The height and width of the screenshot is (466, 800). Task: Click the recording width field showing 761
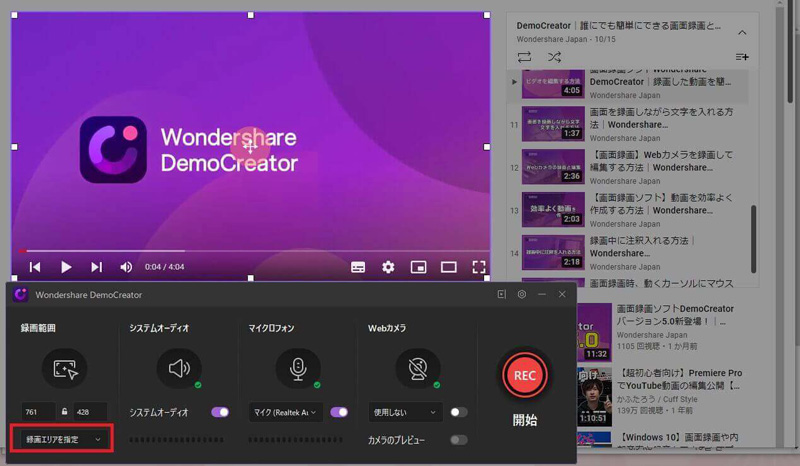coord(38,411)
